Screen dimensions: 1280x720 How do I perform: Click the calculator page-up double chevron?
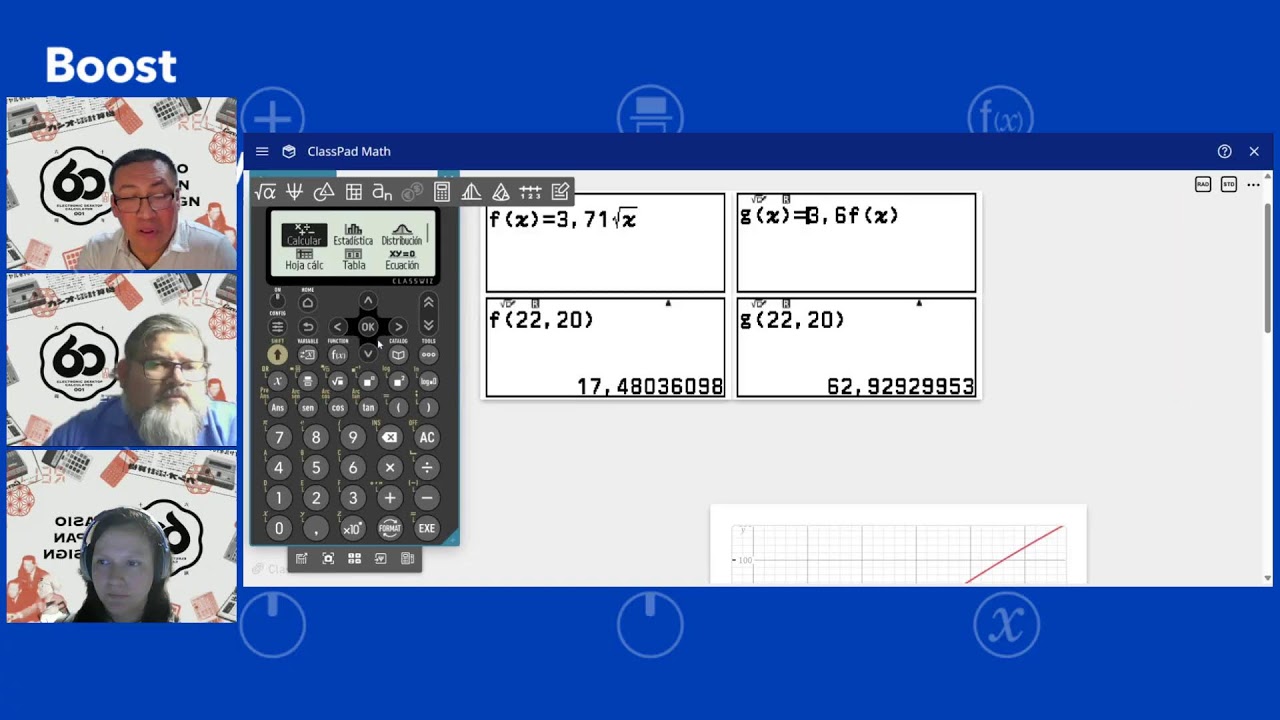click(x=428, y=302)
